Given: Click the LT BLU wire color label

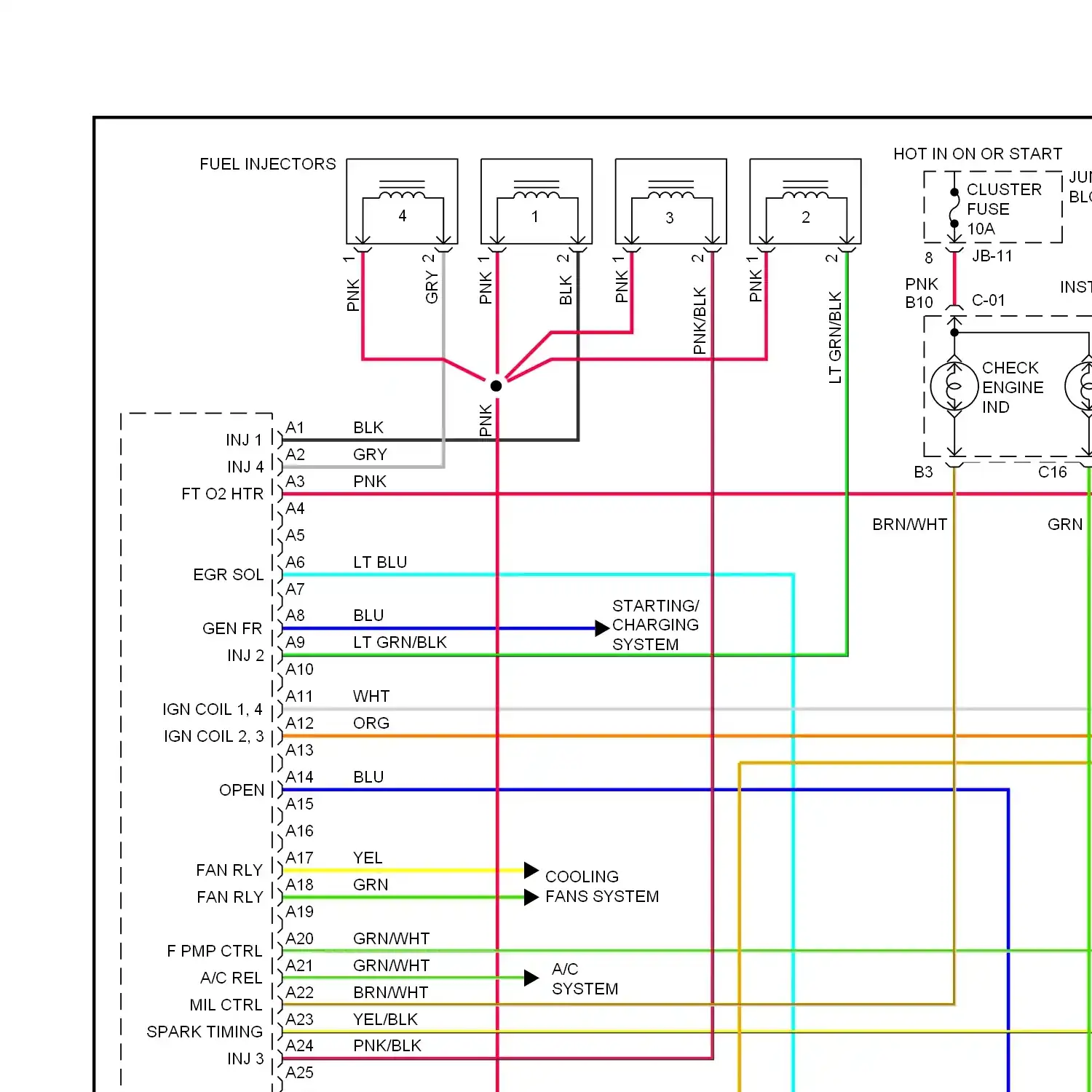Looking at the screenshot, I should click(x=380, y=562).
